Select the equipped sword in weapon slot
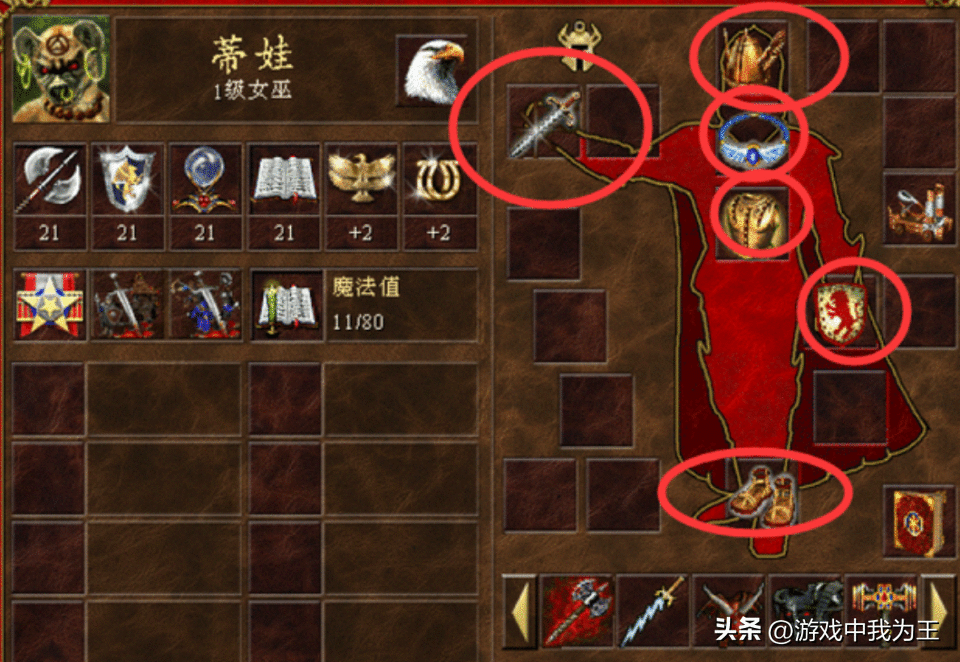The height and width of the screenshot is (662, 960). (x=544, y=122)
